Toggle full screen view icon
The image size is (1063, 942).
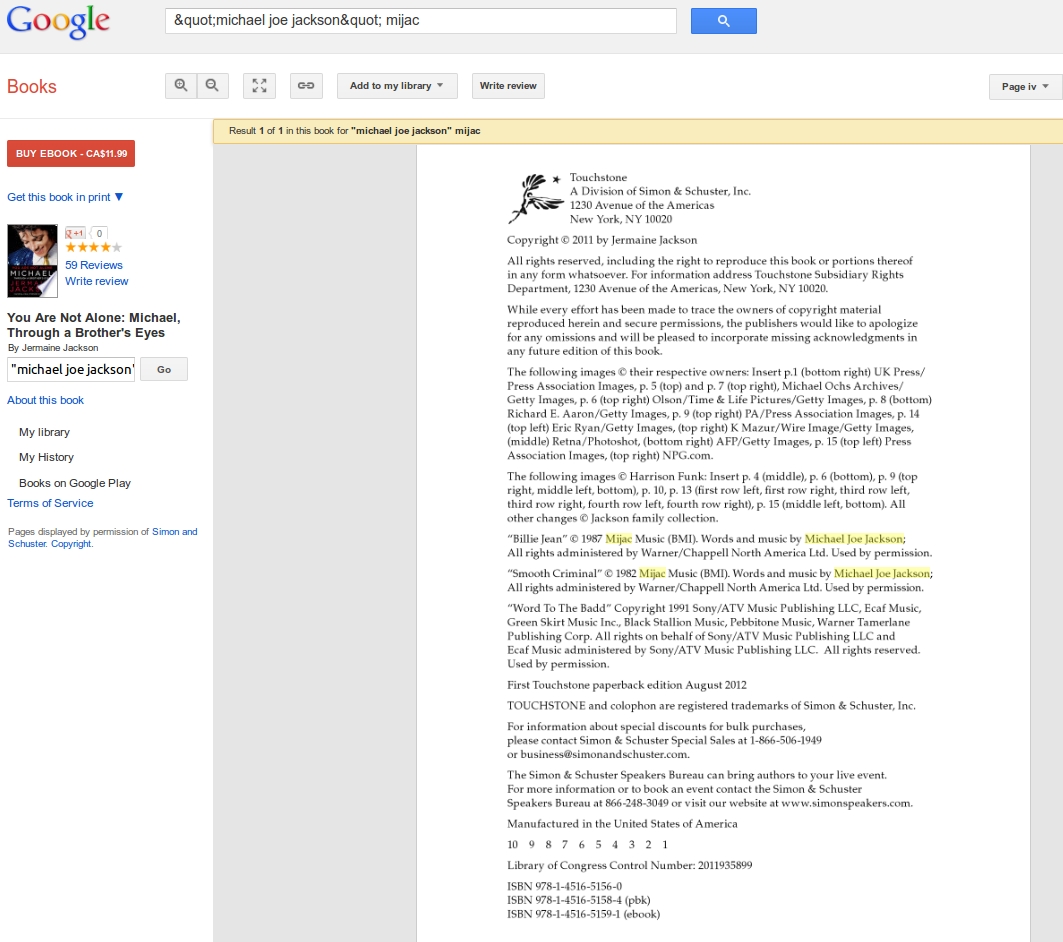259,85
